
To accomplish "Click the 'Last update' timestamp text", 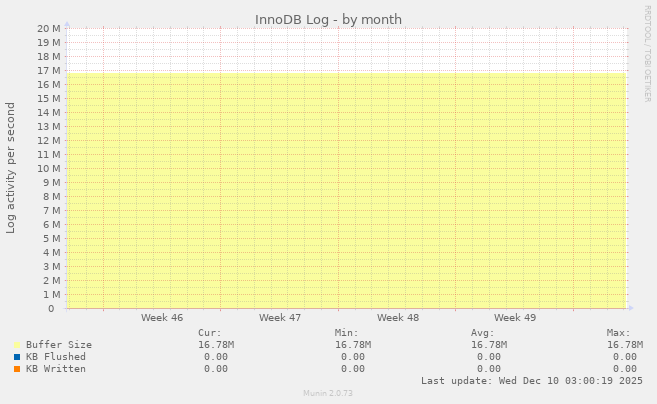I will pos(532,381).
